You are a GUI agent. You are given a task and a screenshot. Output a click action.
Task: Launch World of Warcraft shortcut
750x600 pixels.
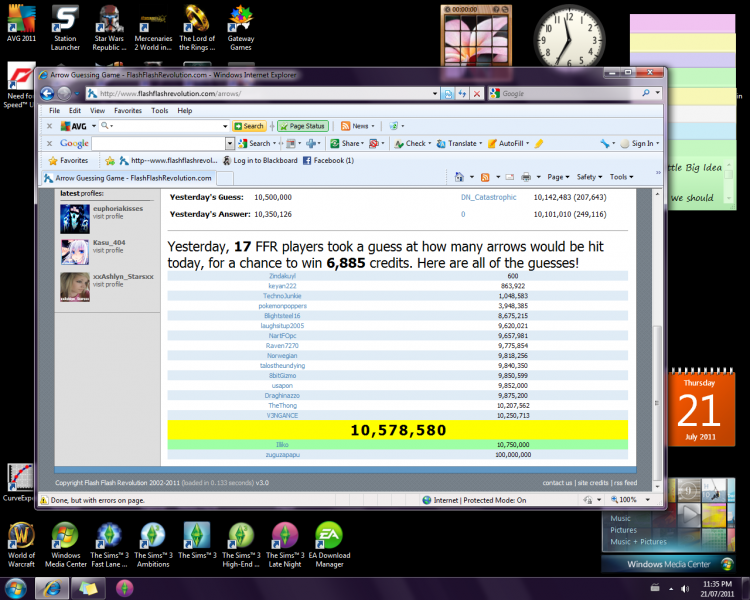[x=21, y=544]
